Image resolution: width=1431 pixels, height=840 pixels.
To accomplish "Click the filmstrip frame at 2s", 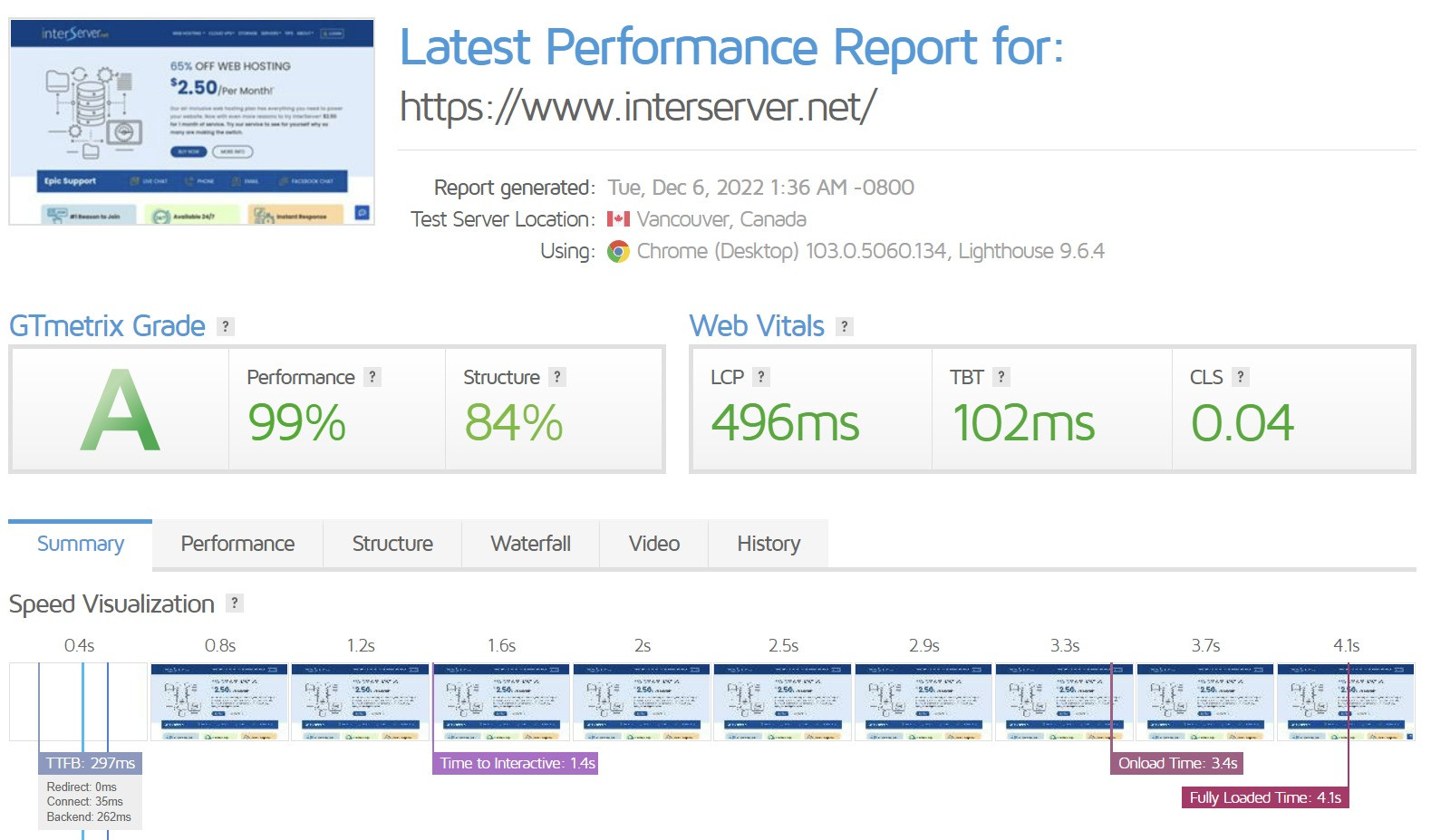I will coord(642,702).
